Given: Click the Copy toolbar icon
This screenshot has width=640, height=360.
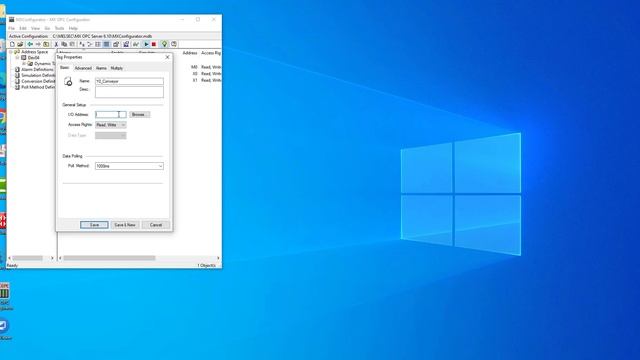Looking at the screenshot, I should pos(64,44).
